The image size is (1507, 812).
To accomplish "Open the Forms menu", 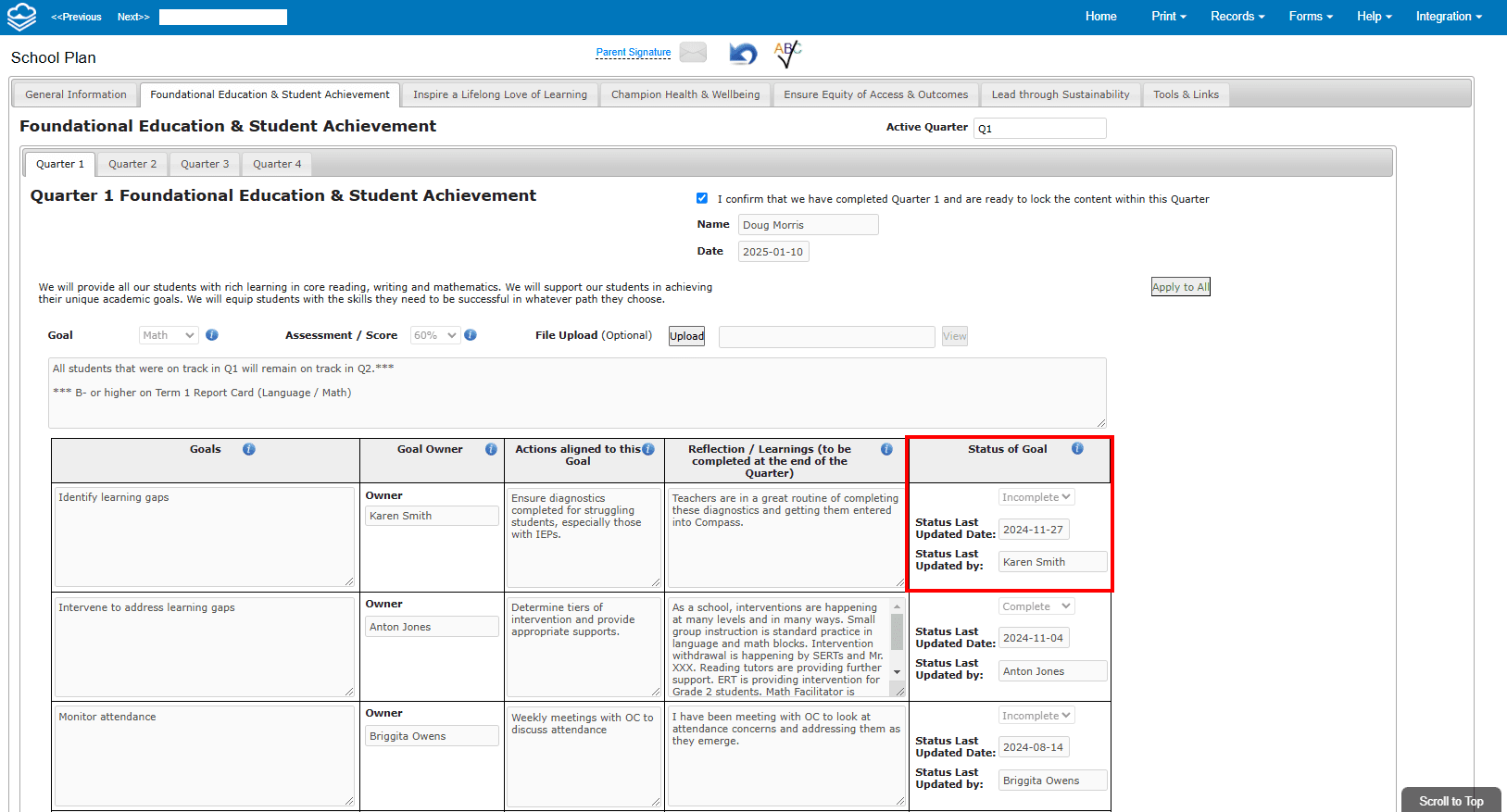I will coord(1311,17).
